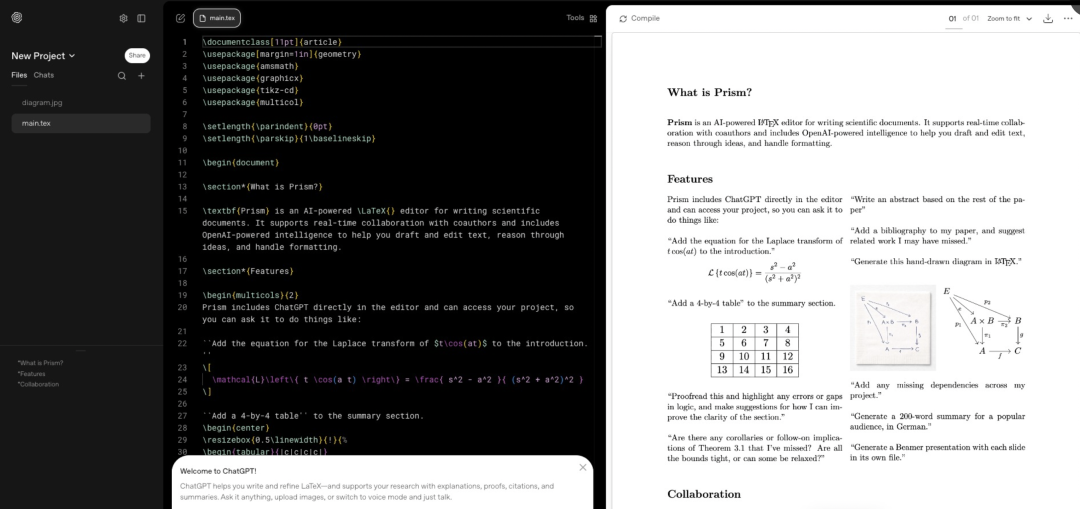Click the OpenAI logo icon
Screen dimensions: 1080x509
17,18
